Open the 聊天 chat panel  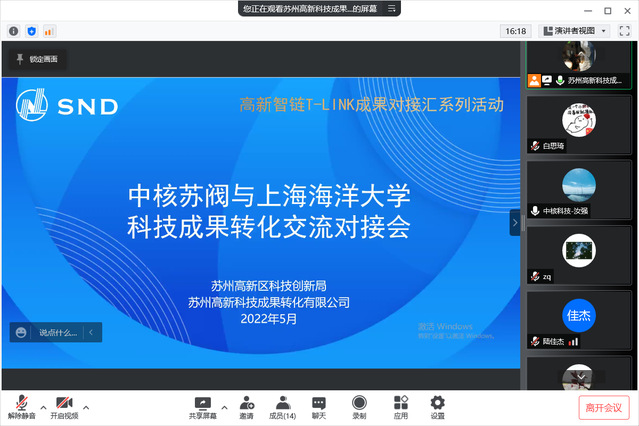click(x=319, y=406)
